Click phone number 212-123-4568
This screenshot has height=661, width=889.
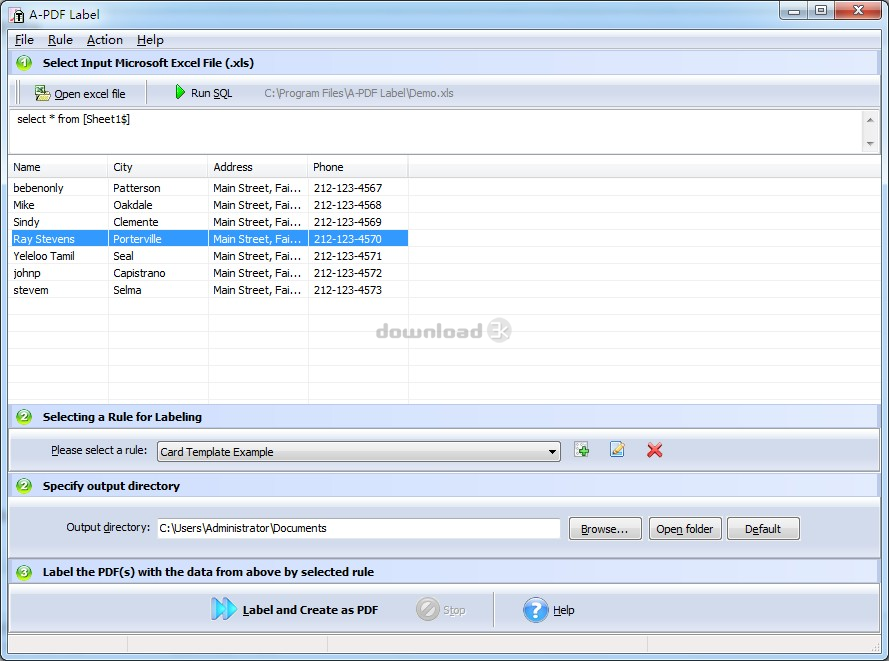pos(348,205)
